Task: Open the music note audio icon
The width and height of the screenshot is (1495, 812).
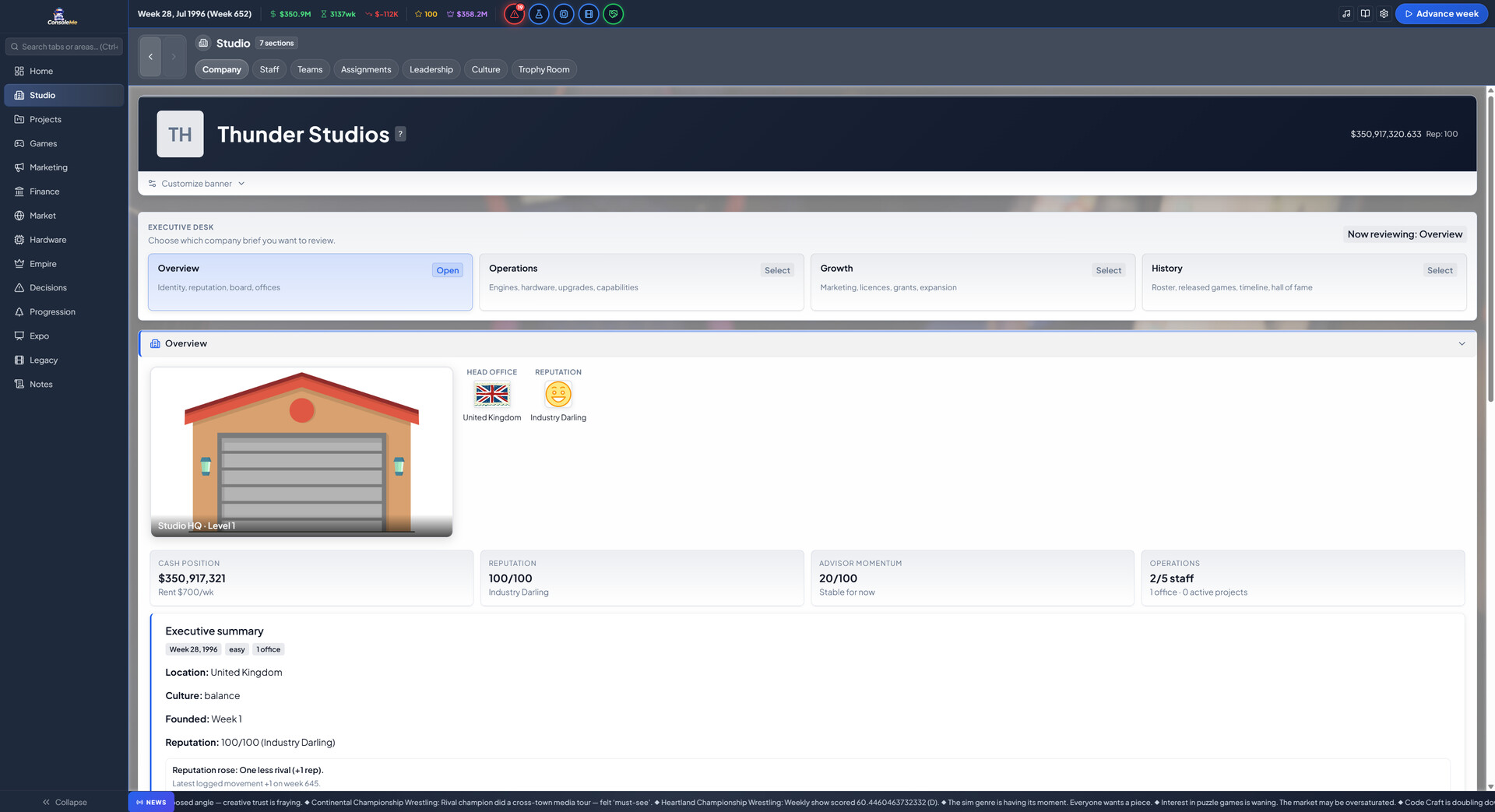Action: 1346,14
